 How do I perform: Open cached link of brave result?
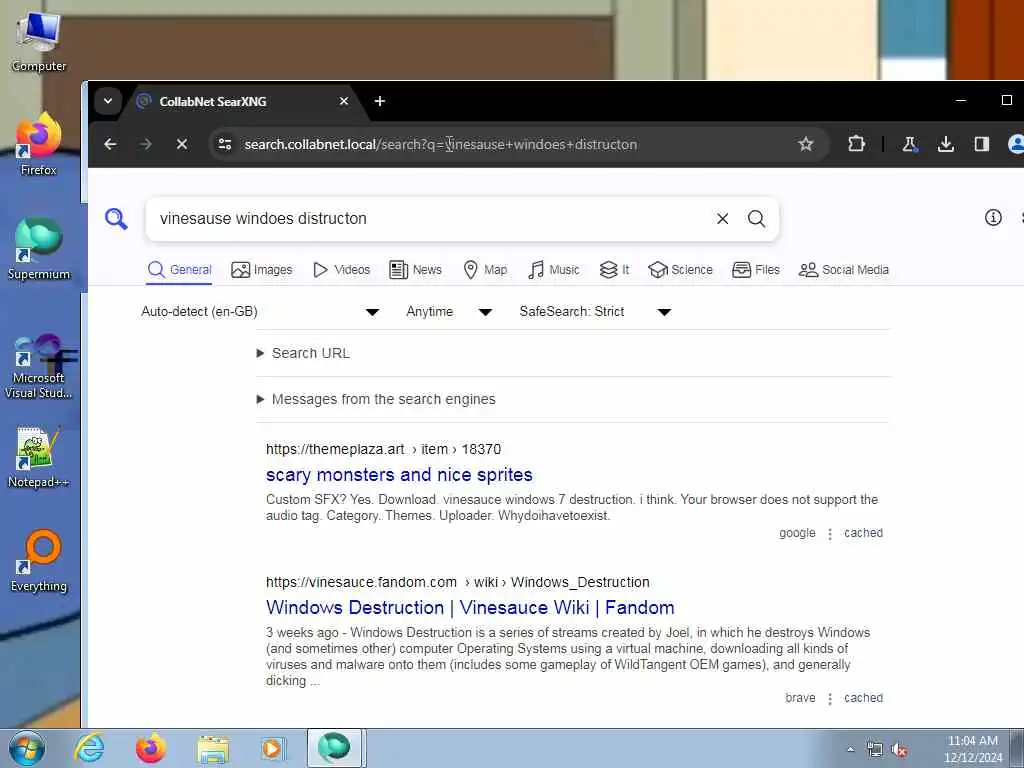pos(863,698)
